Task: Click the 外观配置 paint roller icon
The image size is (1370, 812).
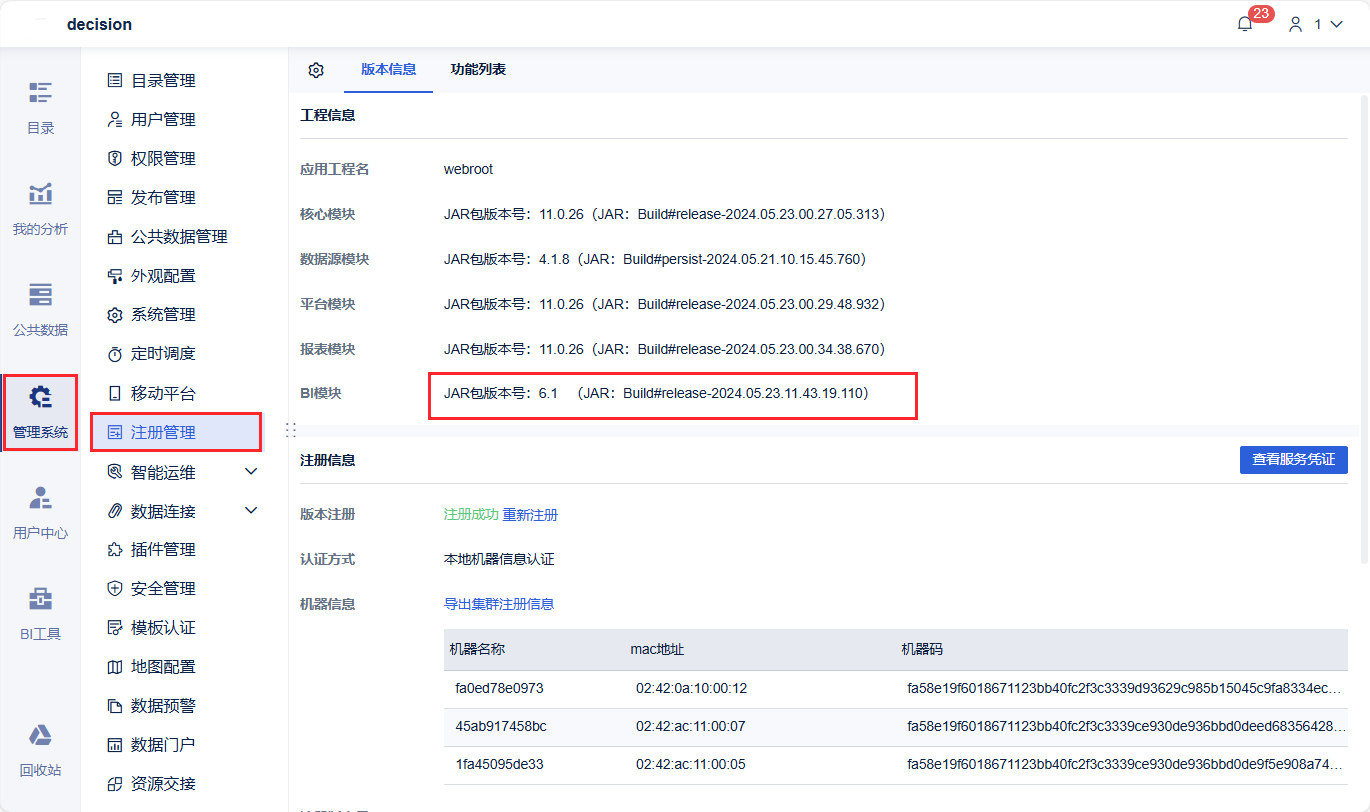Action: [115, 275]
